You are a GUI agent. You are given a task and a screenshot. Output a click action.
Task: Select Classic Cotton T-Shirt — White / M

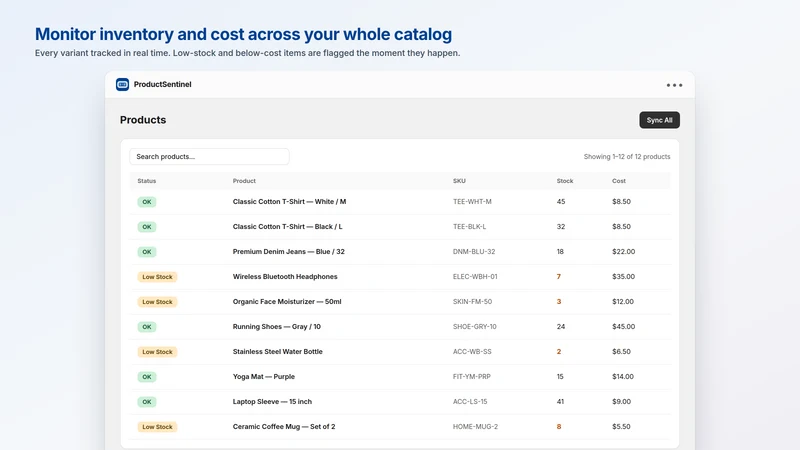[289, 202]
